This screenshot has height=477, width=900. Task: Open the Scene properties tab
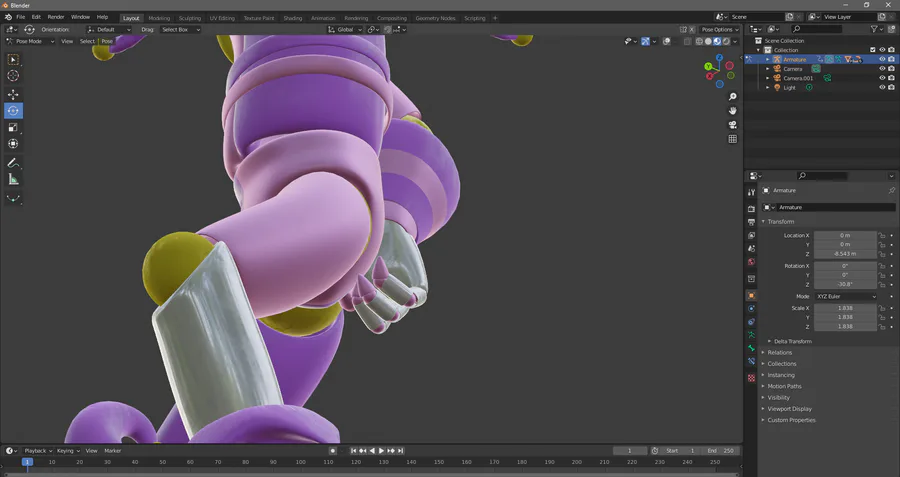coord(751,249)
